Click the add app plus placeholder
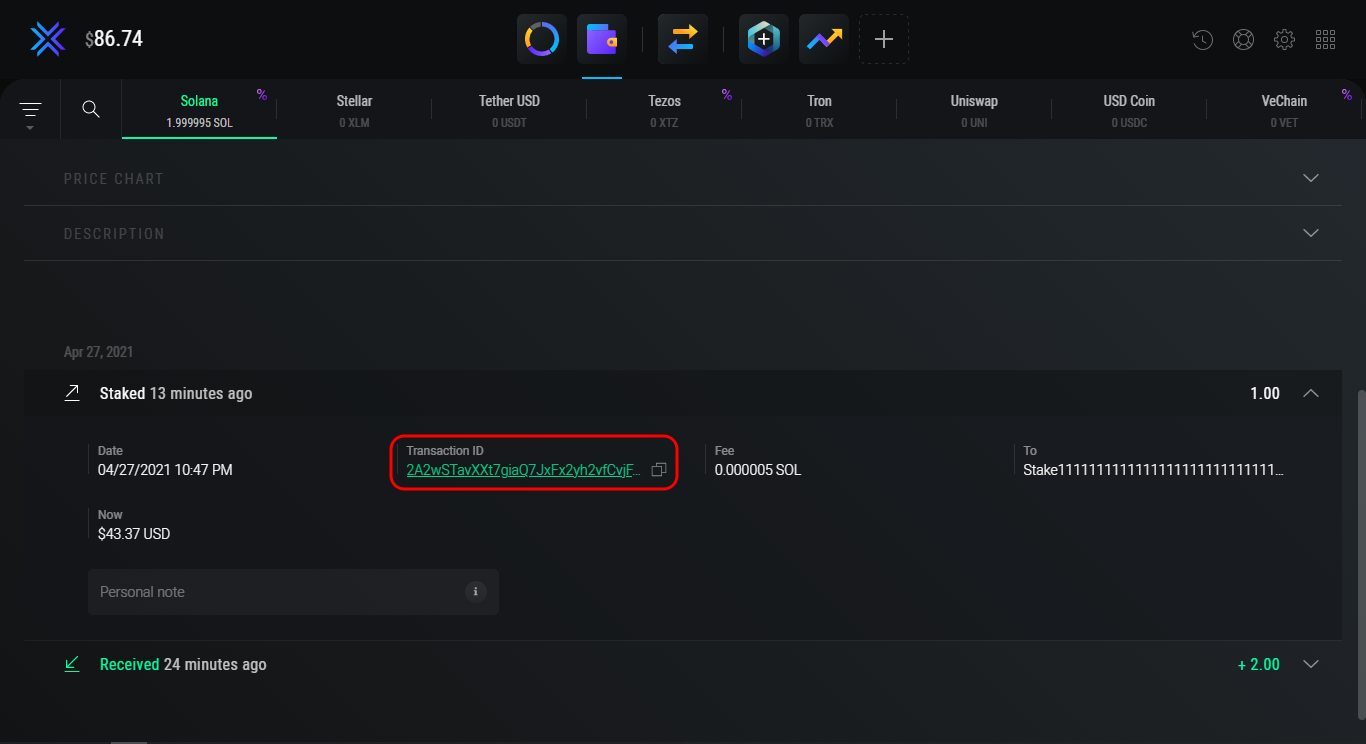This screenshot has height=744, width=1366. 884,40
